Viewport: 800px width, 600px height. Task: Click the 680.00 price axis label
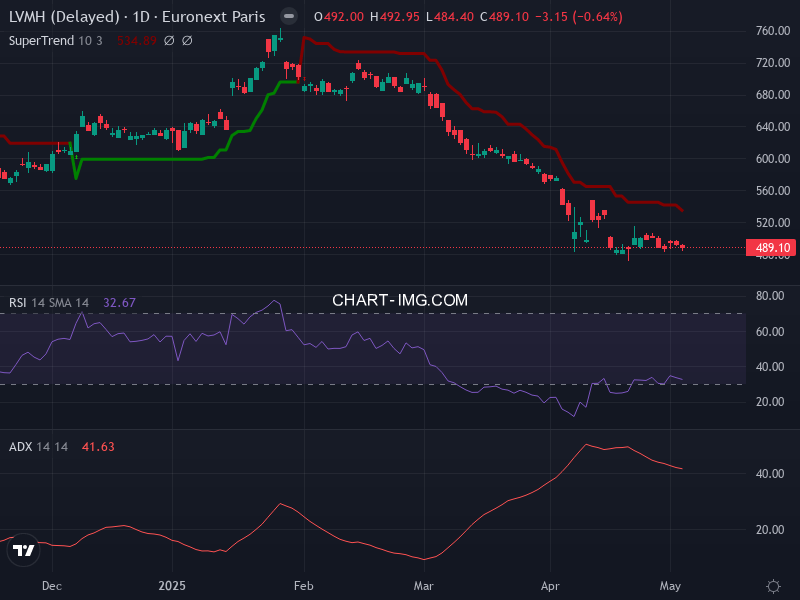click(x=773, y=95)
